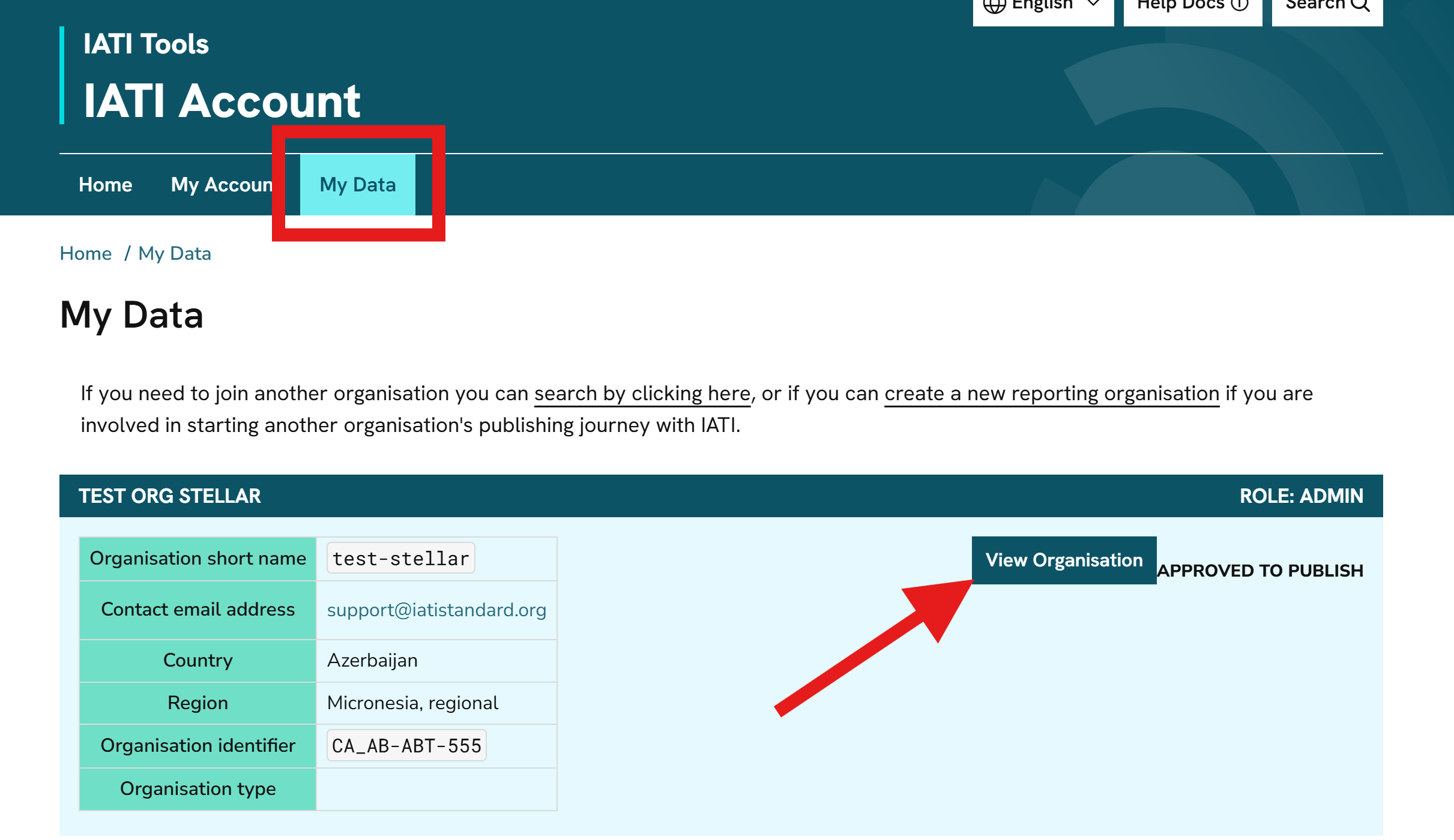Open the My Account navigation tab

click(x=221, y=185)
